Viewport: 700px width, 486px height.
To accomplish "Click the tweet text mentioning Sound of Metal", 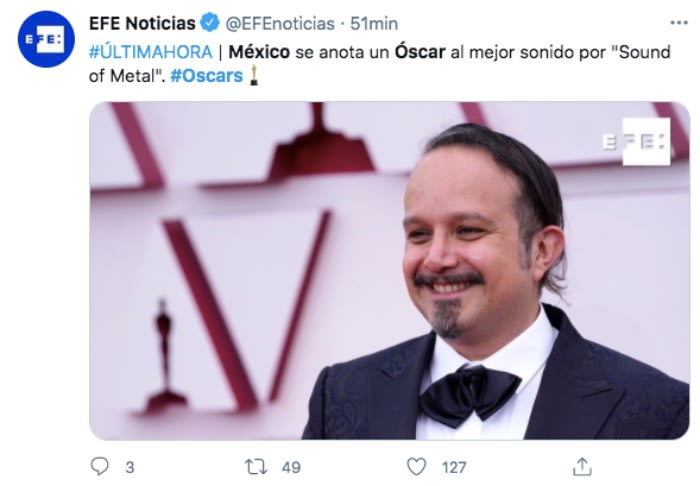I will coord(379,64).
